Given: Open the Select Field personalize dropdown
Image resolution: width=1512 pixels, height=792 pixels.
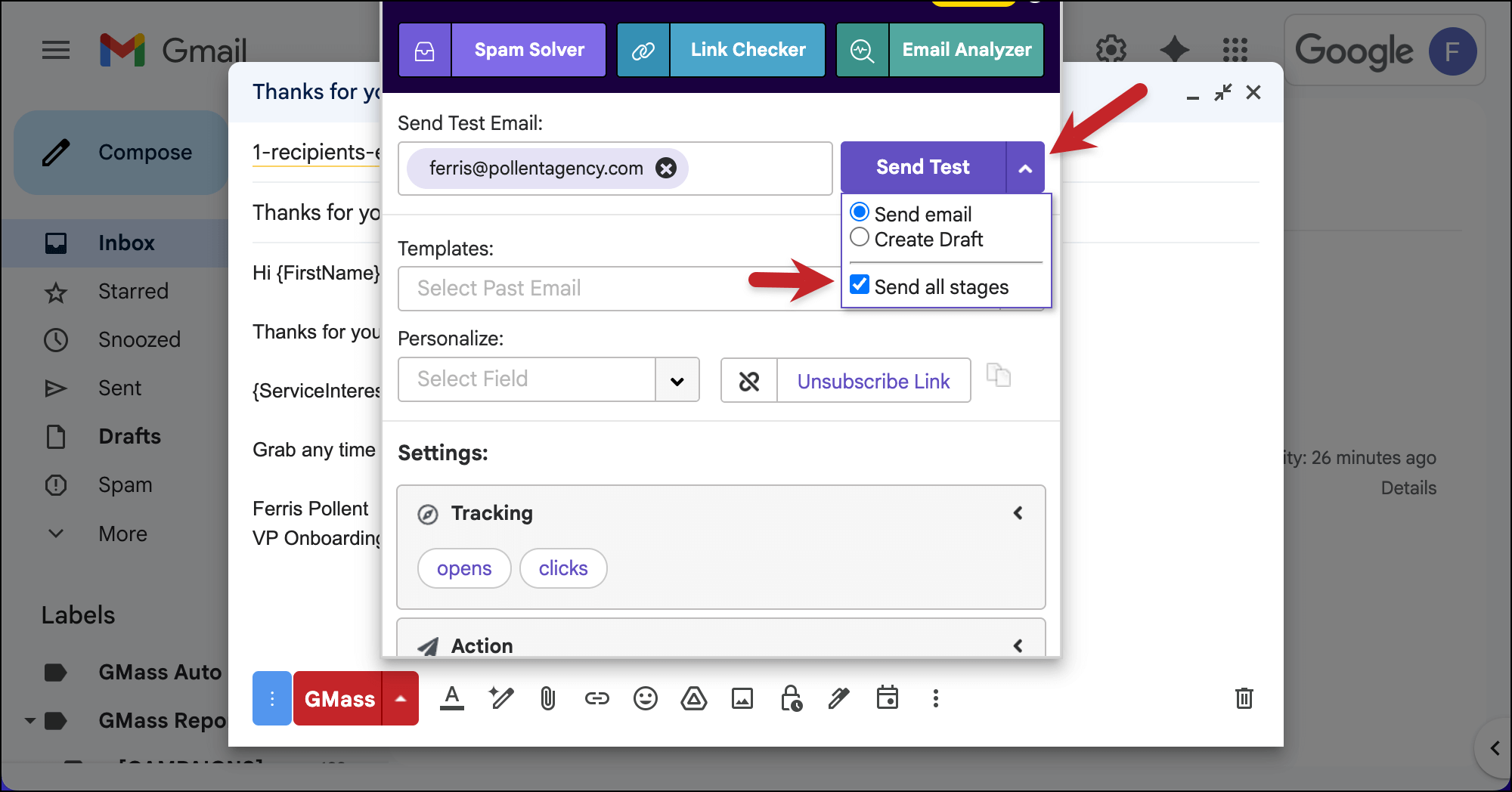Looking at the screenshot, I should click(x=677, y=380).
